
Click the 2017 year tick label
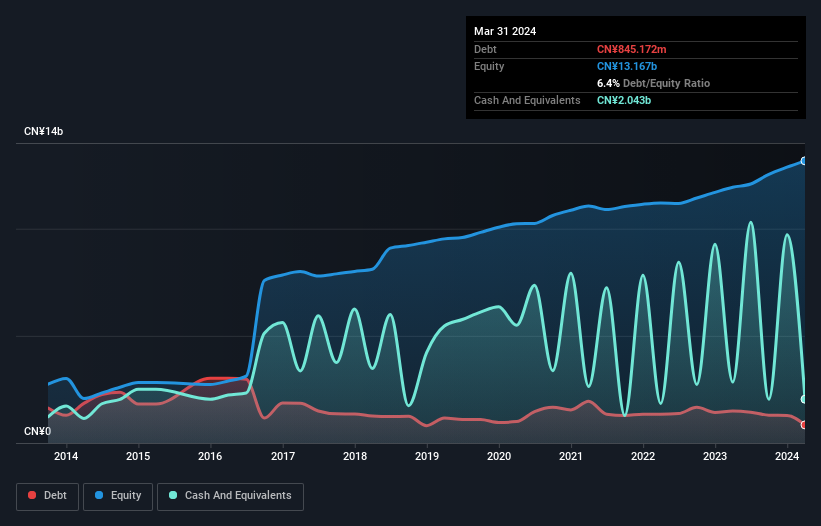pyautogui.click(x=283, y=457)
